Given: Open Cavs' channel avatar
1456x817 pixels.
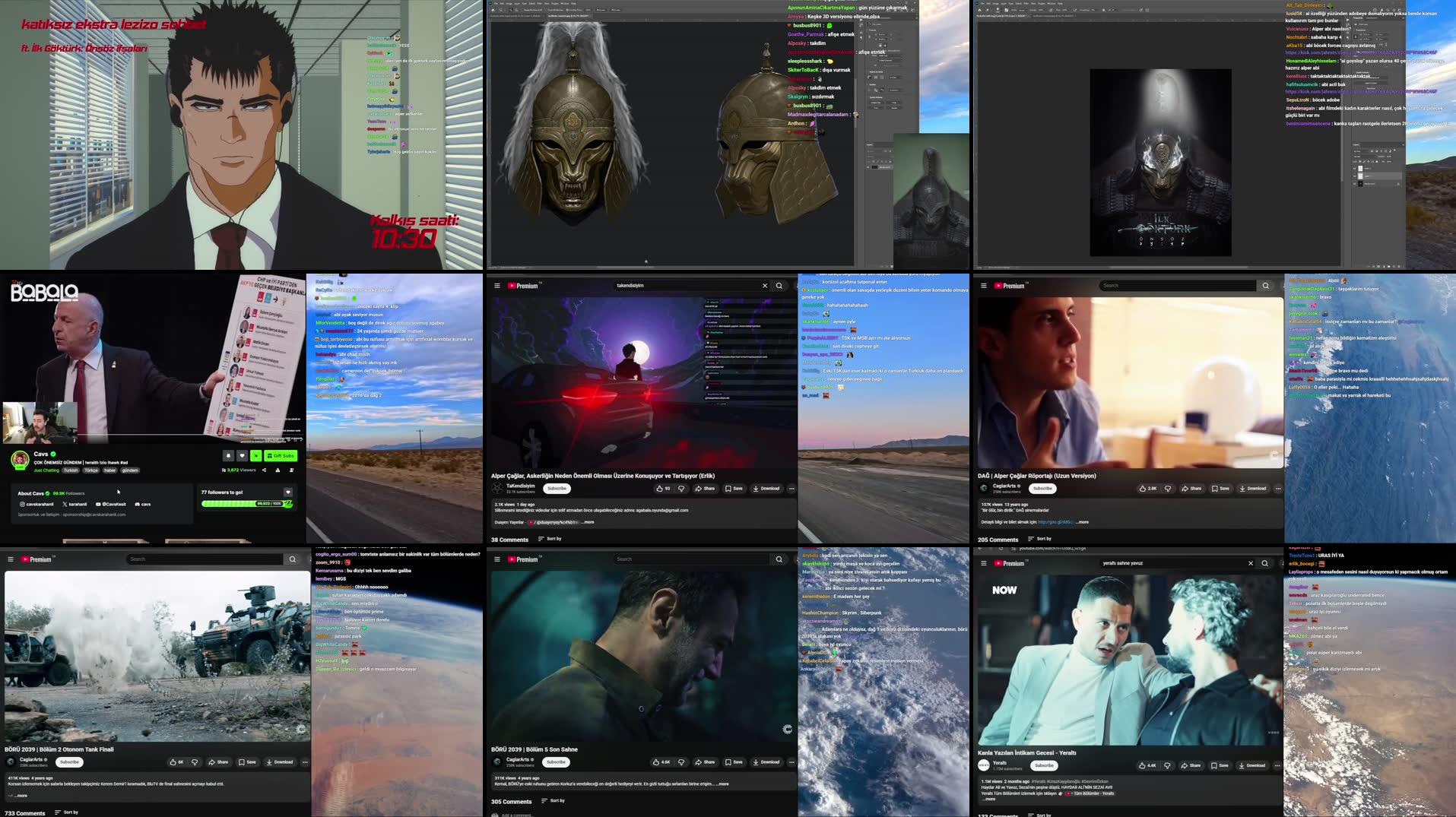Looking at the screenshot, I should pyautogui.click(x=20, y=459).
